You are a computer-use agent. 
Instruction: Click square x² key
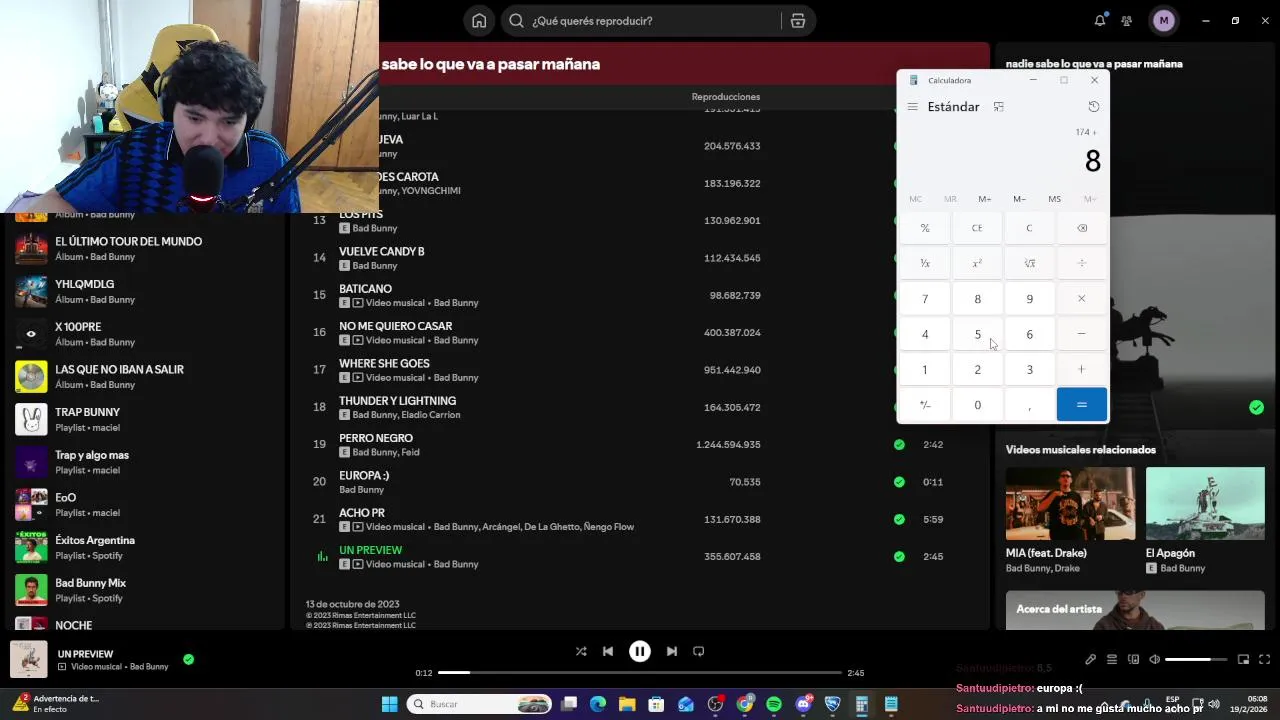click(977, 263)
